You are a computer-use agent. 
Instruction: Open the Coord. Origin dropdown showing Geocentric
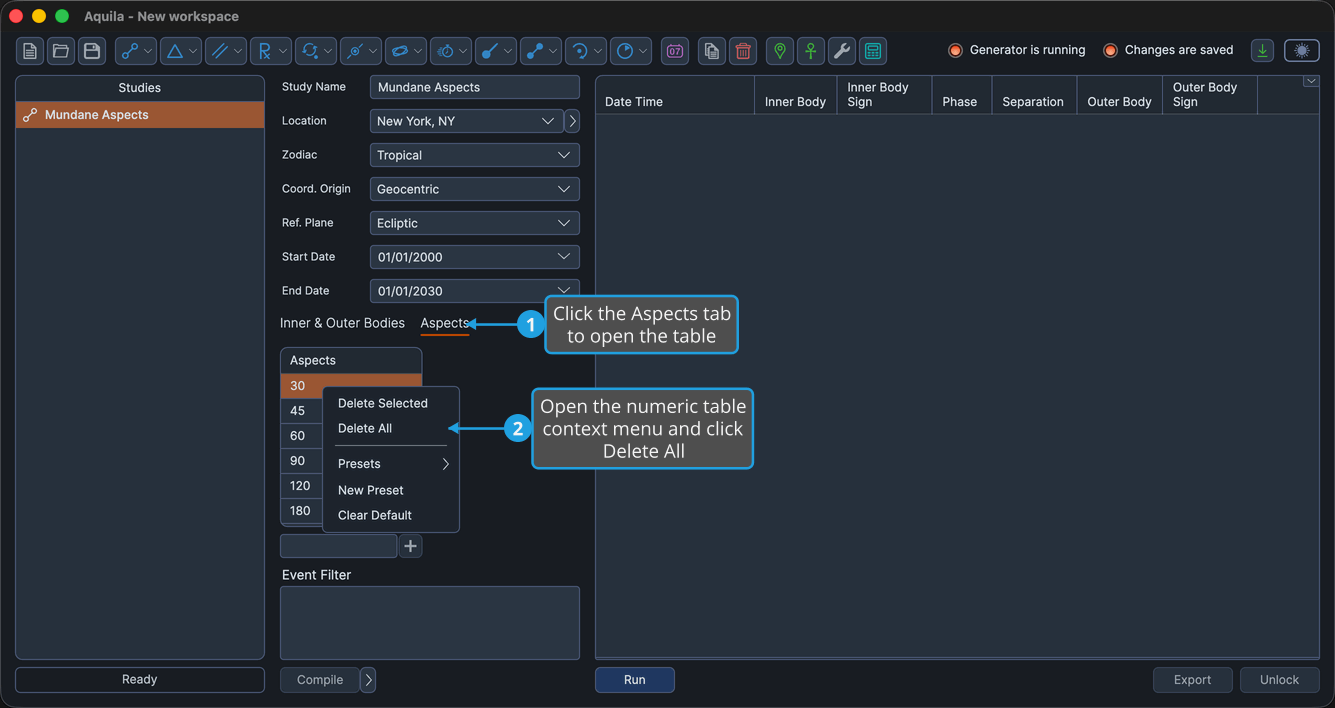pyautogui.click(x=474, y=189)
